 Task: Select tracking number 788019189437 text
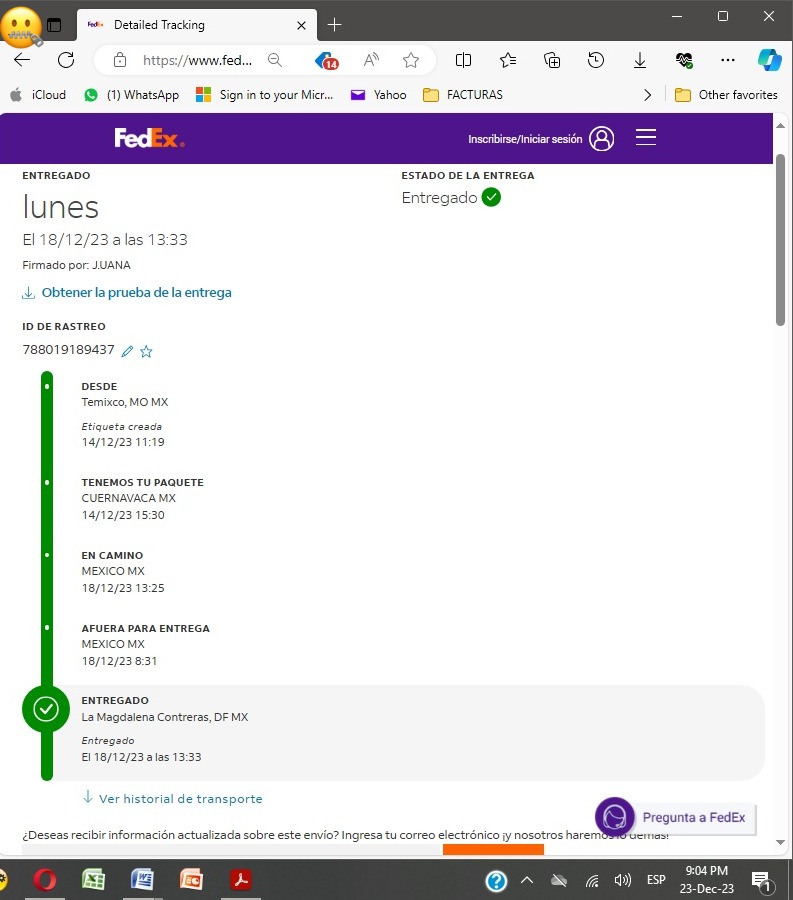(68, 350)
